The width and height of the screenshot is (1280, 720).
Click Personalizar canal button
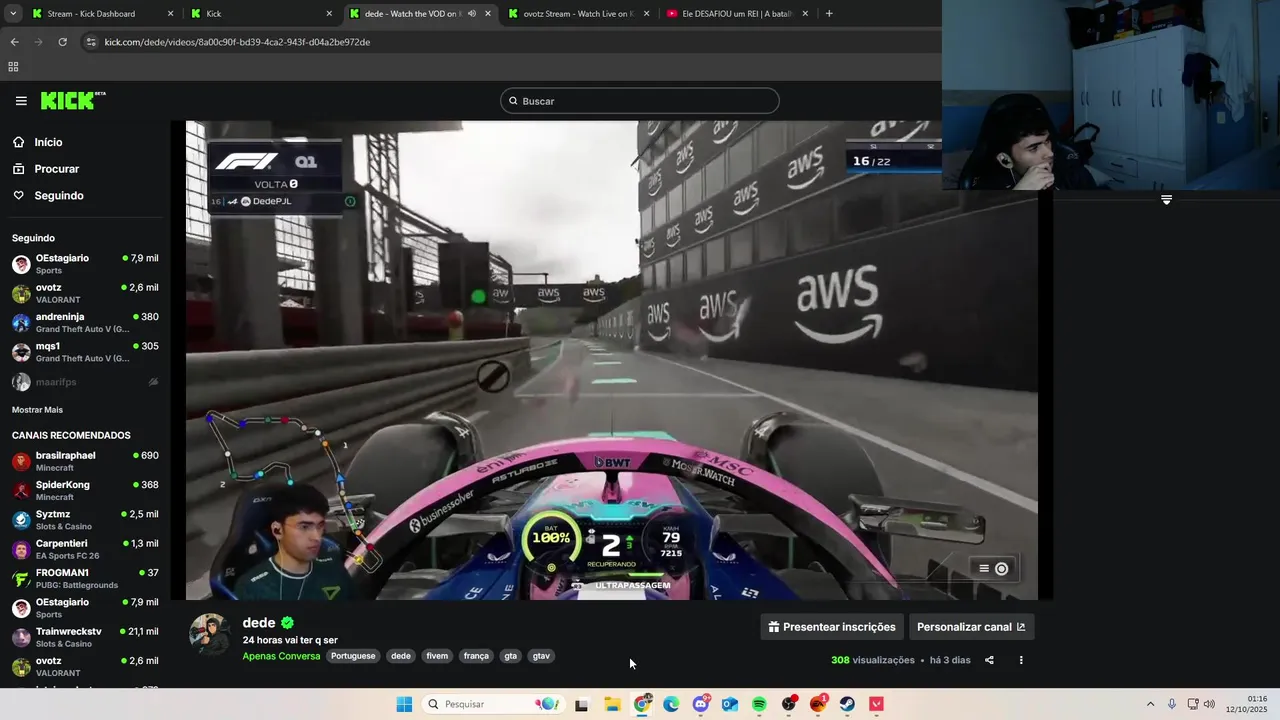(x=971, y=627)
